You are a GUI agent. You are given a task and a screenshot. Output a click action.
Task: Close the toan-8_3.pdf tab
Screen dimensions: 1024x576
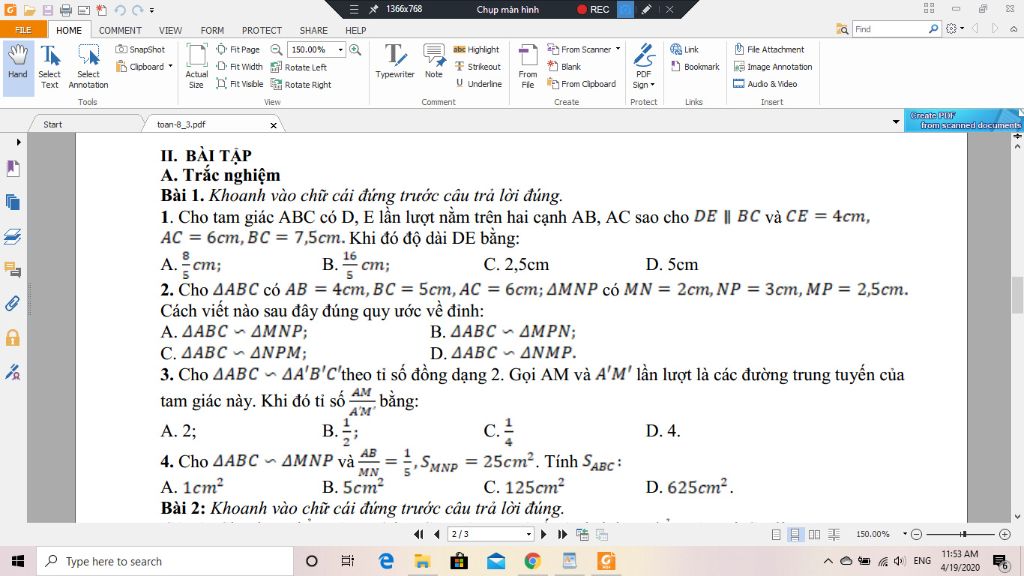coord(274,125)
